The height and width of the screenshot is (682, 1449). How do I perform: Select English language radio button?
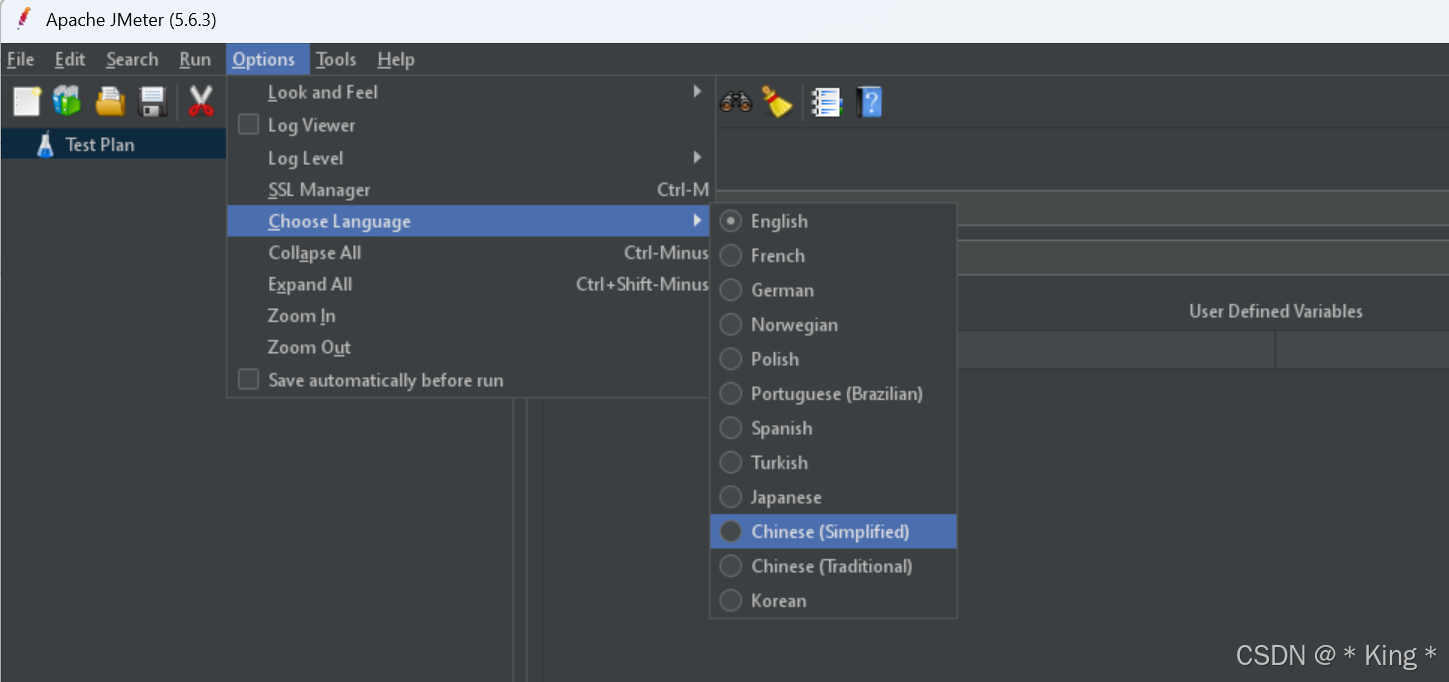tap(731, 221)
